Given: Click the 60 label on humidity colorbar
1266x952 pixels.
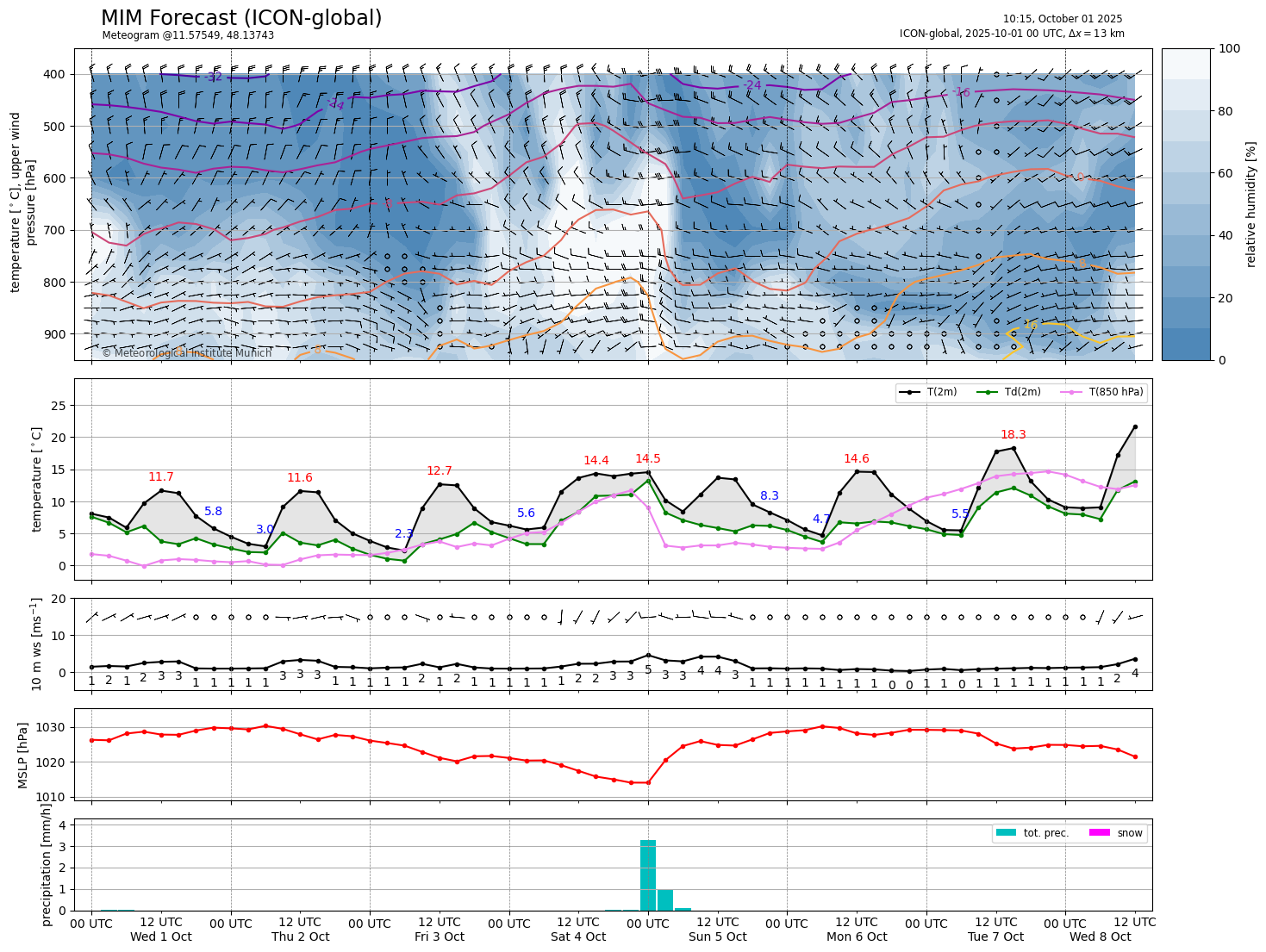Looking at the screenshot, I should 1226,173.
